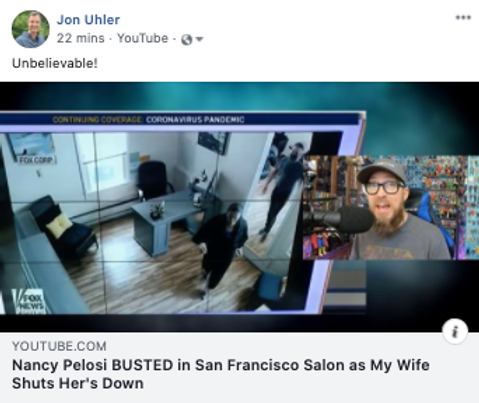Follow the 'YouTube' source link in post header
The height and width of the screenshot is (403, 479).
pos(142,38)
